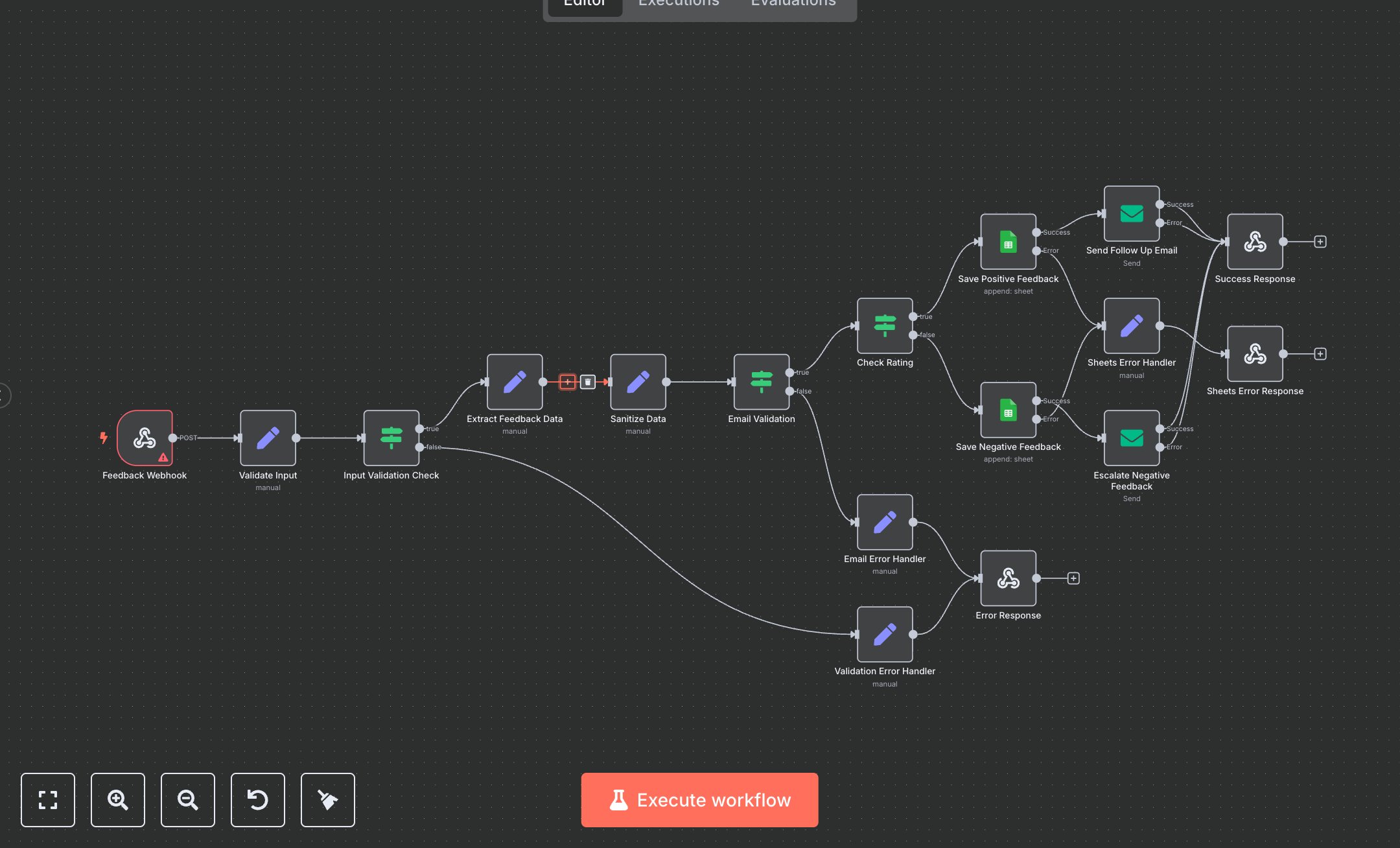Select the Feedback Webhook trigger node

pyautogui.click(x=144, y=438)
